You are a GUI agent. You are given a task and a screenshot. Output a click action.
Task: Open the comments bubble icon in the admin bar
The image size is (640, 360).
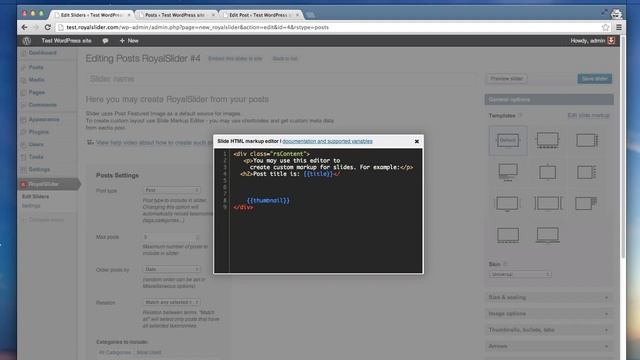click(x=105, y=41)
